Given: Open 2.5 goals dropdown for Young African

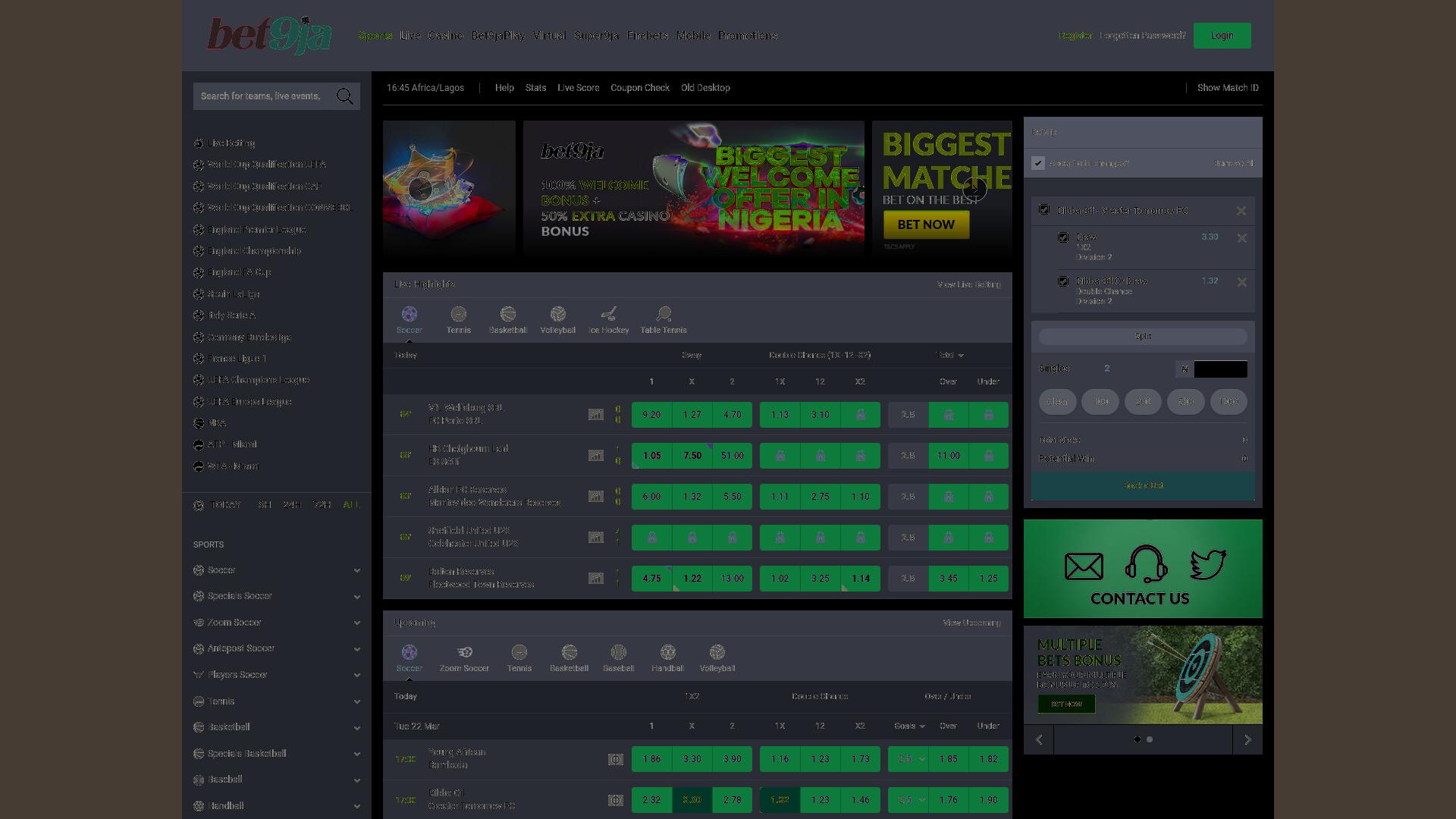Looking at the screenshot, I should point(908,759).
